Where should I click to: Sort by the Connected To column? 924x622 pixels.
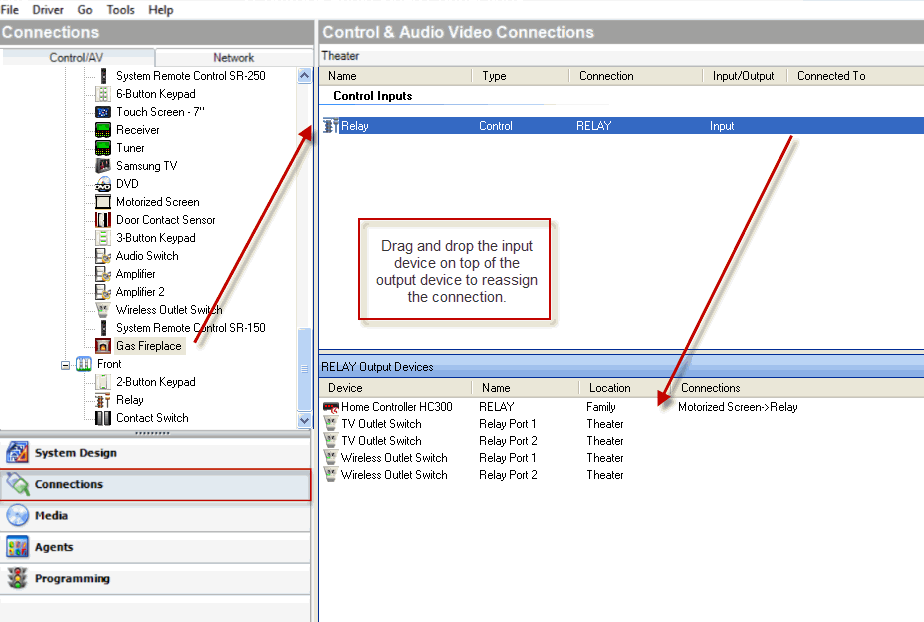(x=855, y=76)
